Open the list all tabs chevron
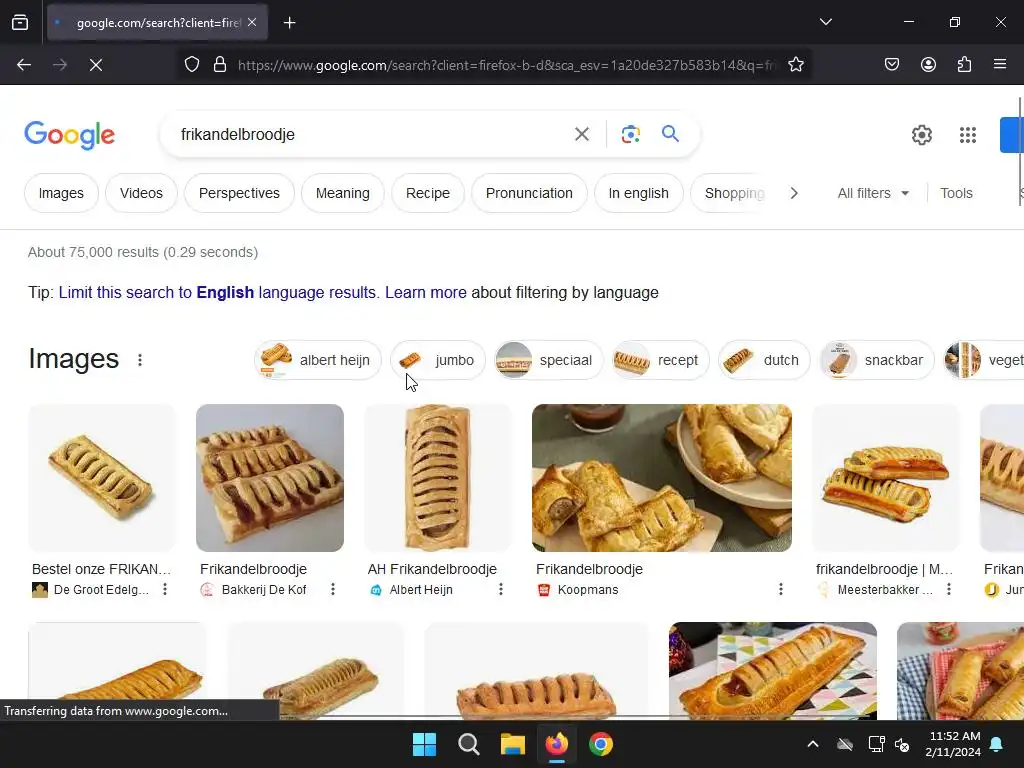The height and width of the screenshot is (768, 1024). pos(825,22)
